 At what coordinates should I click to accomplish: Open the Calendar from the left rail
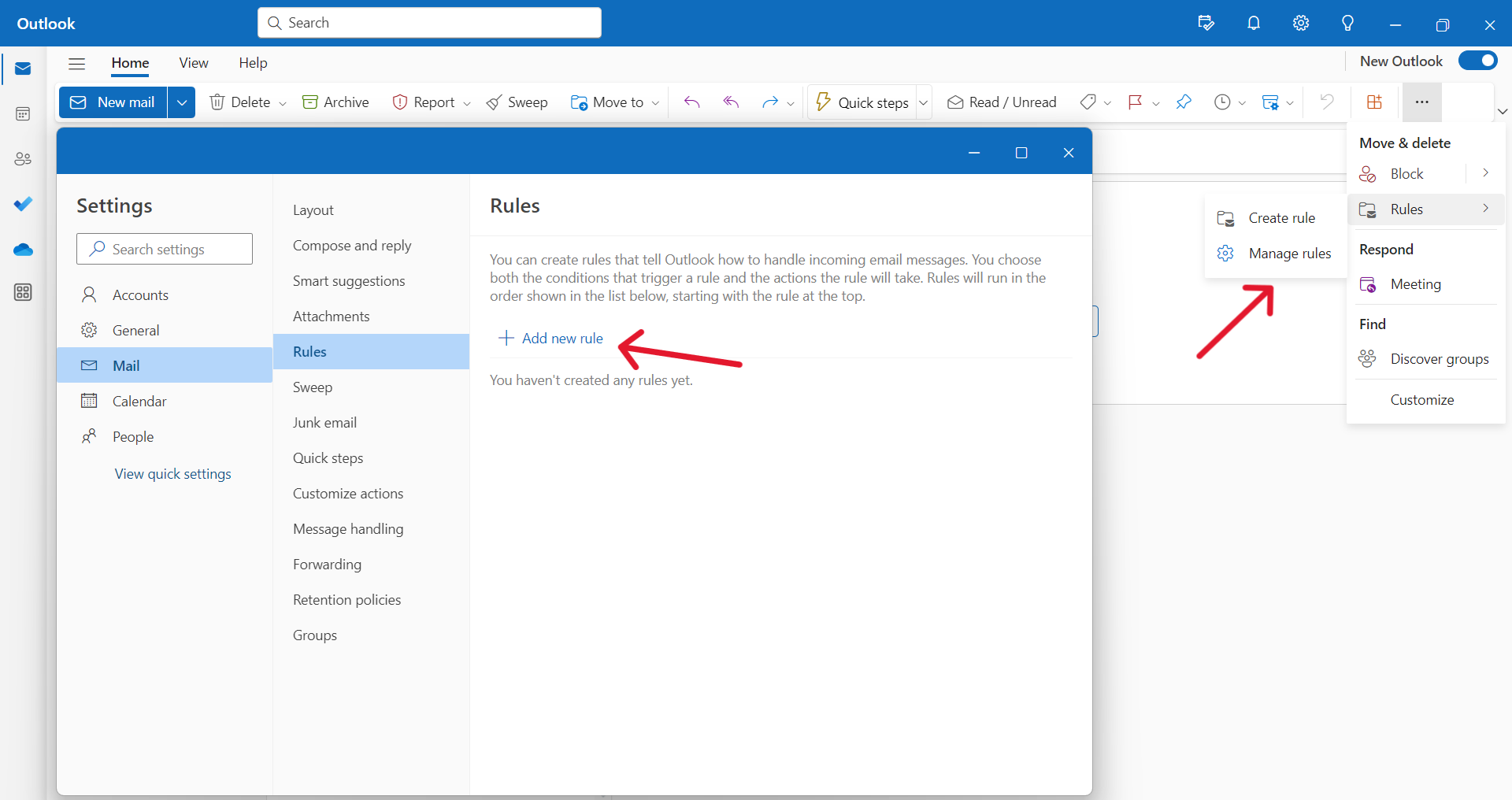(x=23, y=113)
